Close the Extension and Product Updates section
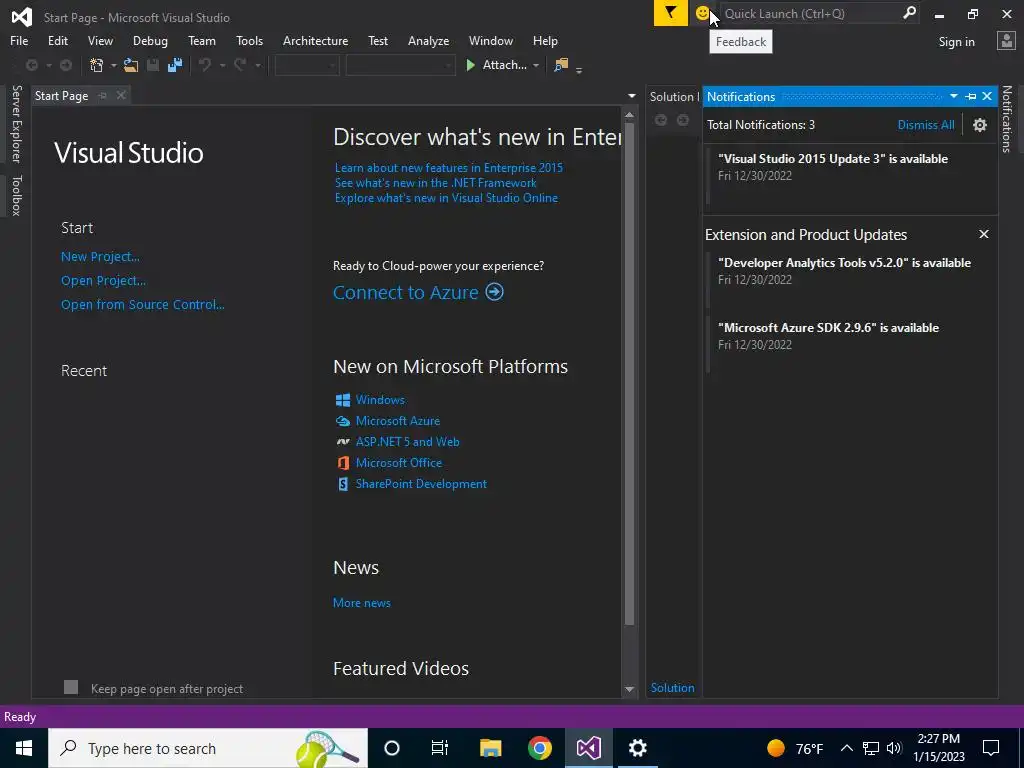The width and height of the screenshot is (1024, 768). click(984, 234)
